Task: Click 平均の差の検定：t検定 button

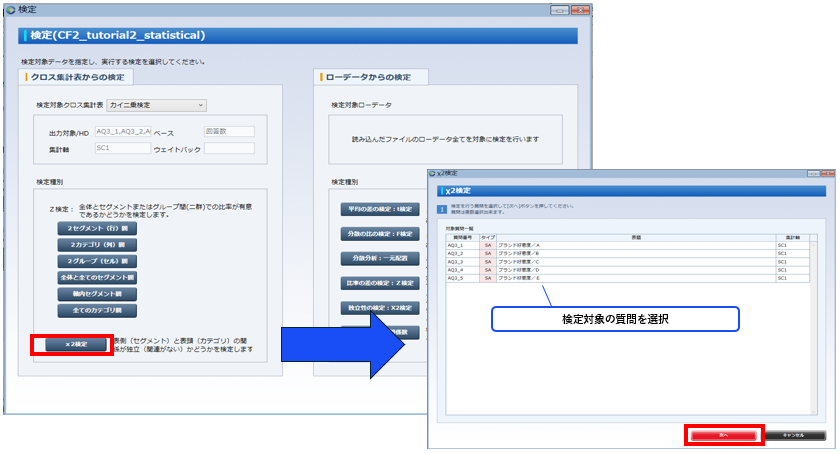Action: [x=380, y=209]
